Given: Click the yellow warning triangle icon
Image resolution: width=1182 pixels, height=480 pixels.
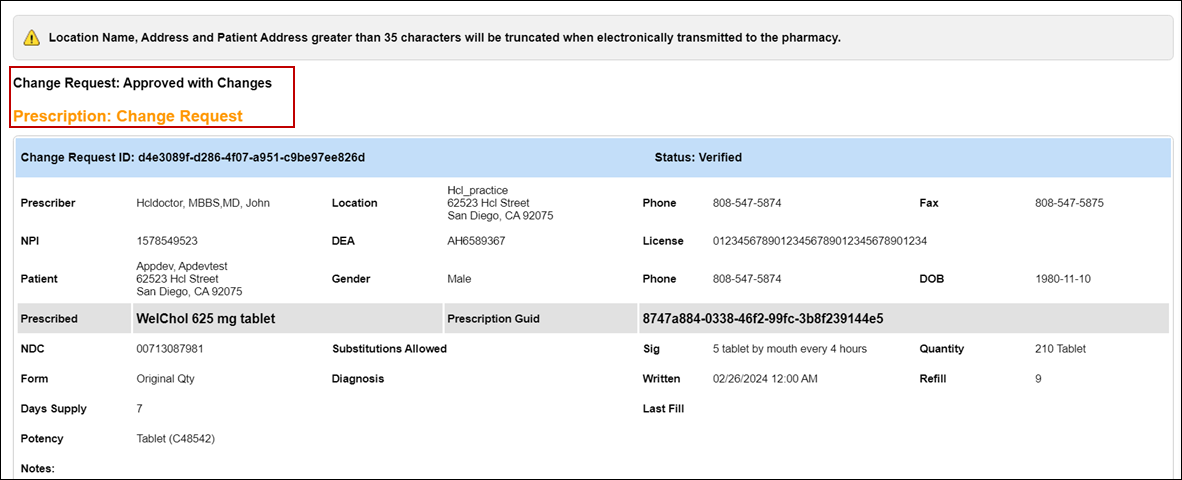Looking at the screenshot, I should pyautogui.click(x=32, y=38).
